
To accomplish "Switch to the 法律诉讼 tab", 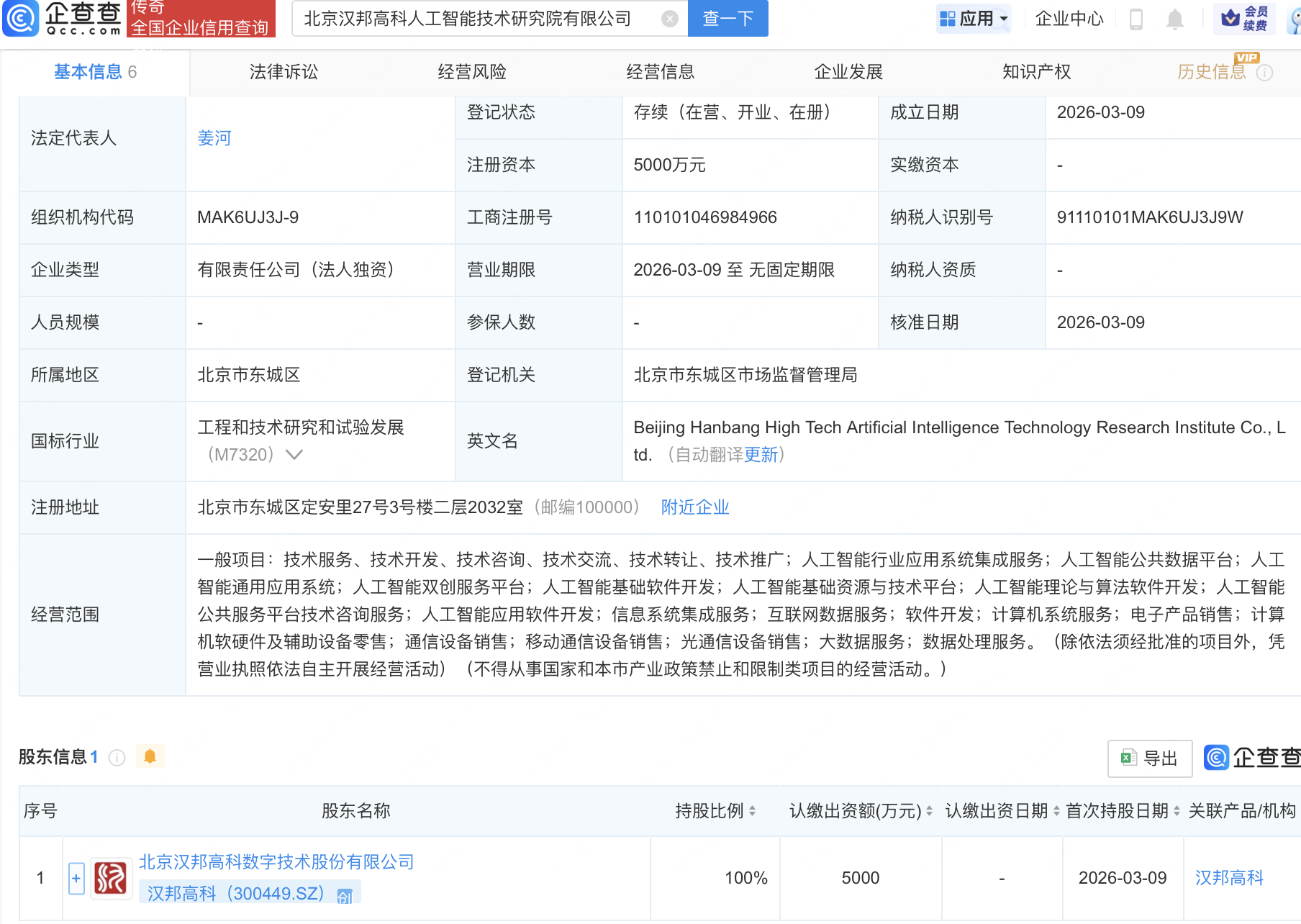I will (284, 72).
